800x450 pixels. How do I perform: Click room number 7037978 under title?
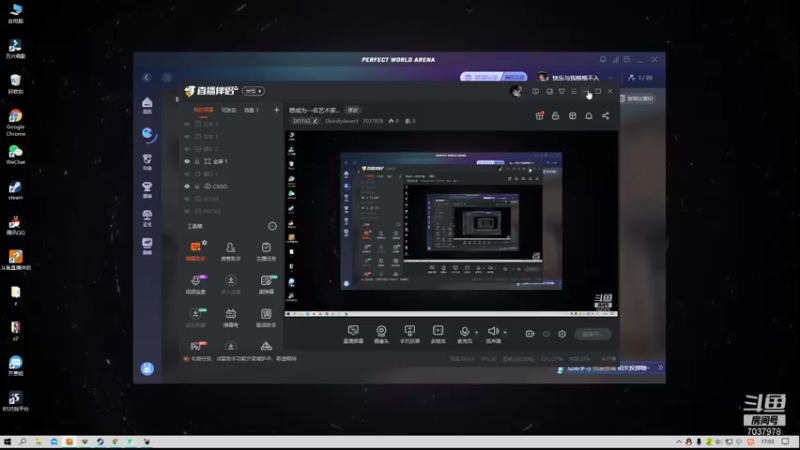click(372, 121)
